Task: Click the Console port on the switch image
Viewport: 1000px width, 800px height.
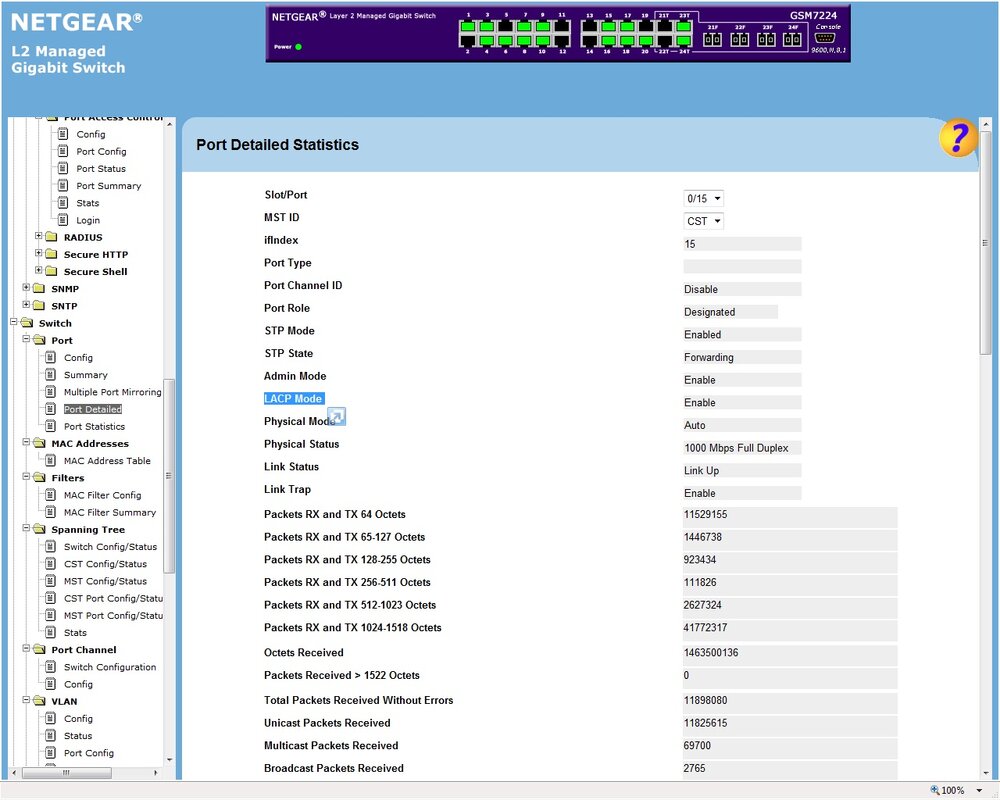Action: coord(825,38)
